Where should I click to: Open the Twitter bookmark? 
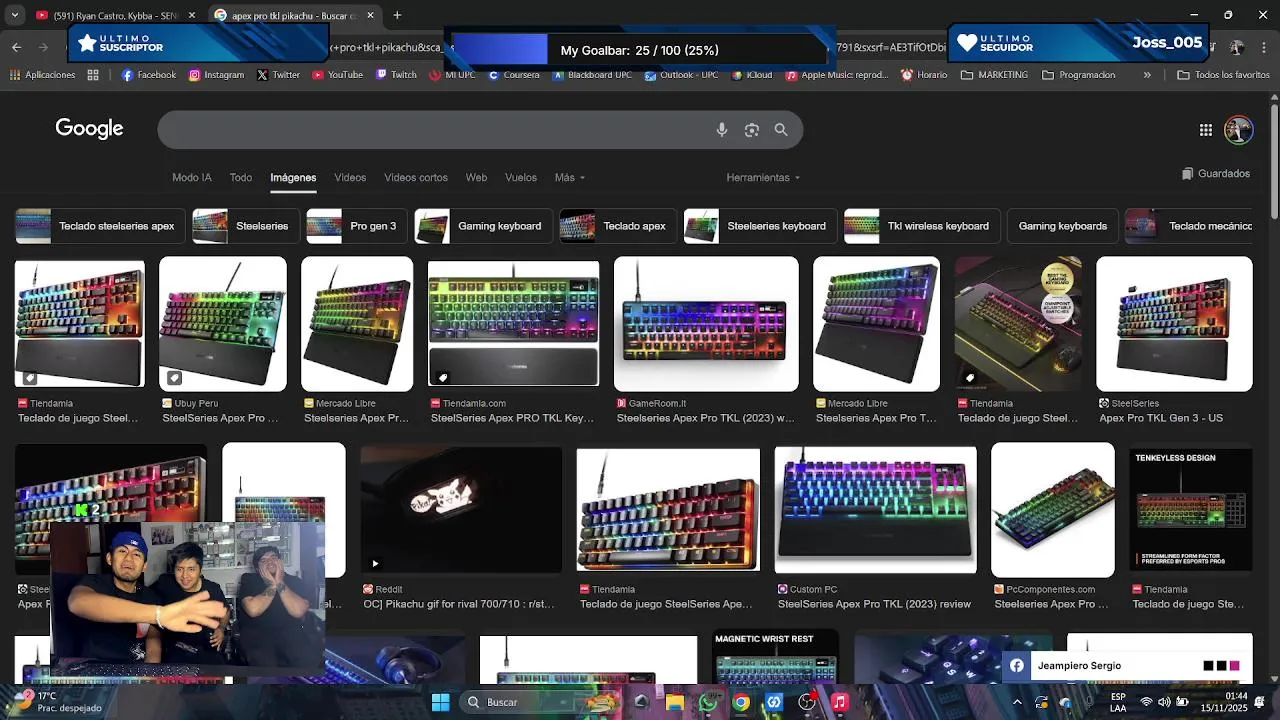278,75
